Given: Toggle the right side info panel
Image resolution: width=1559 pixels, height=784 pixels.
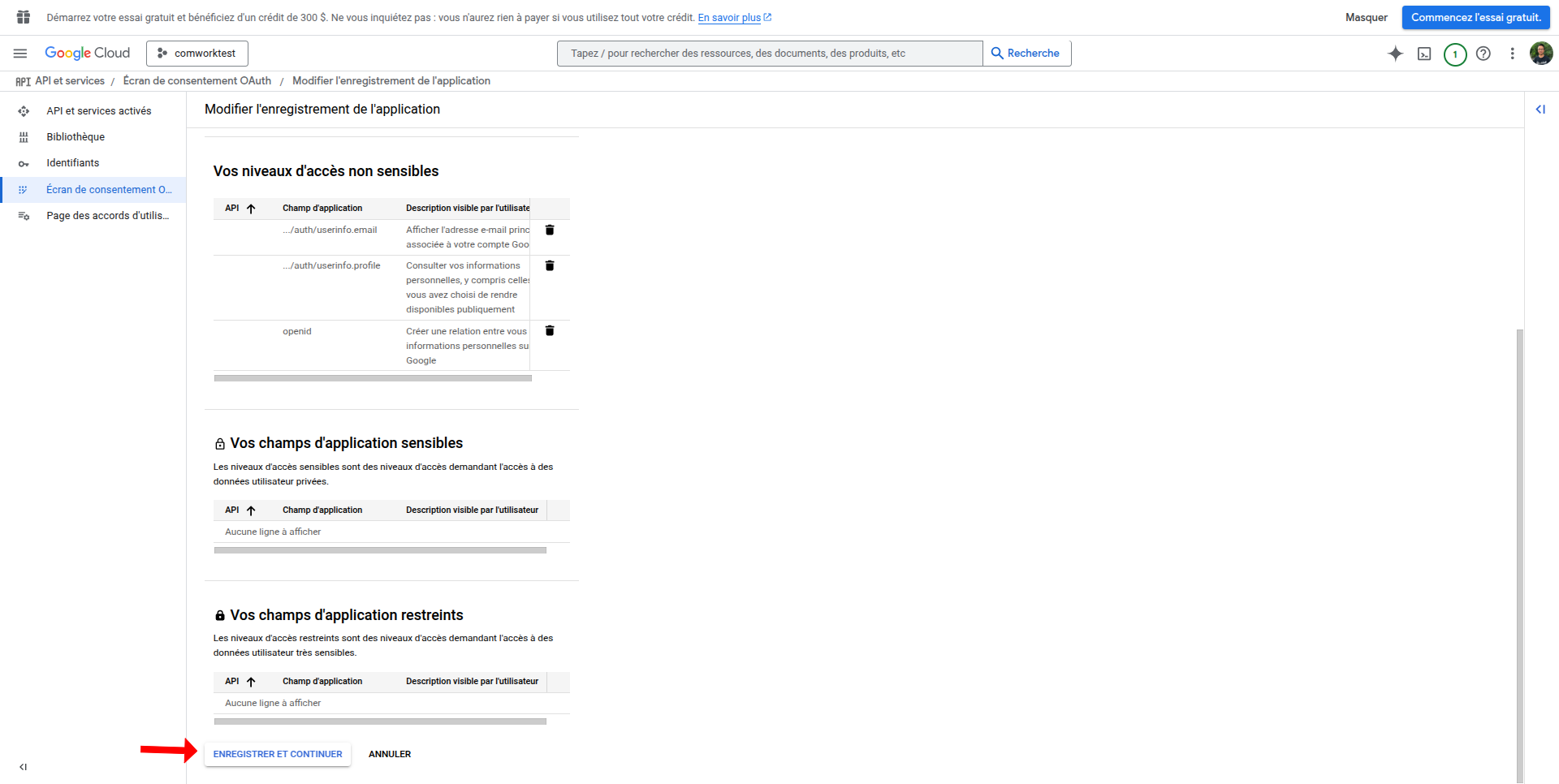Looking at the screenshot, I should [x=1540, y=110].
